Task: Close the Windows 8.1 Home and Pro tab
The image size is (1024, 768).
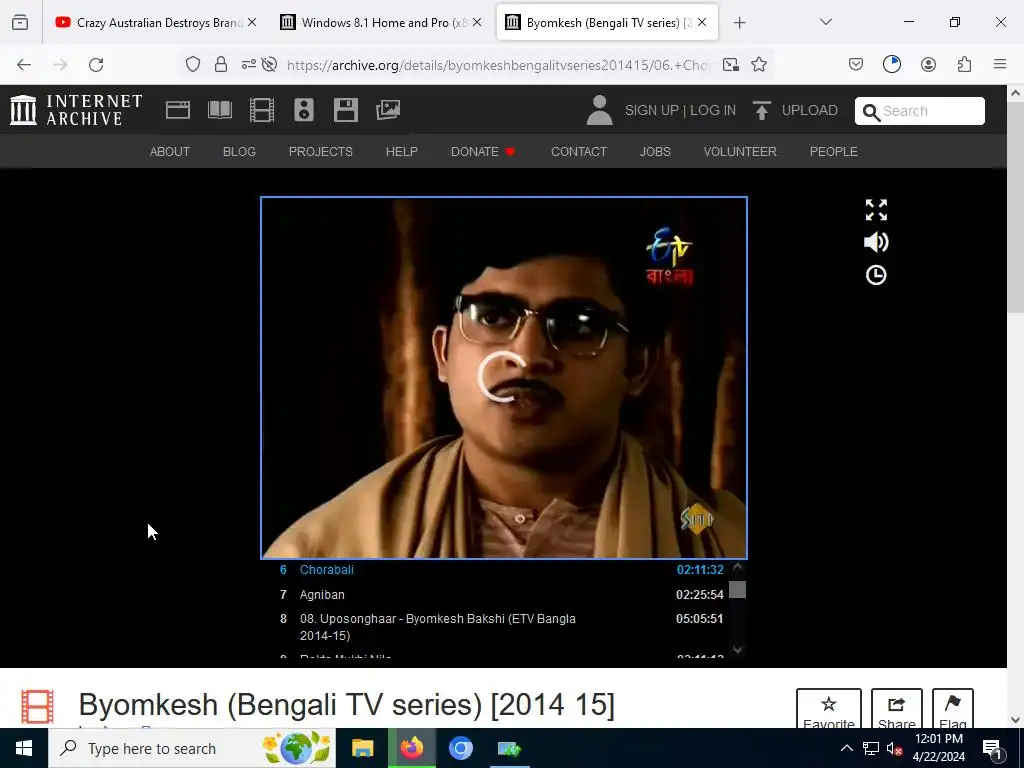Action: pyautogui.click(x=477, y=22)
